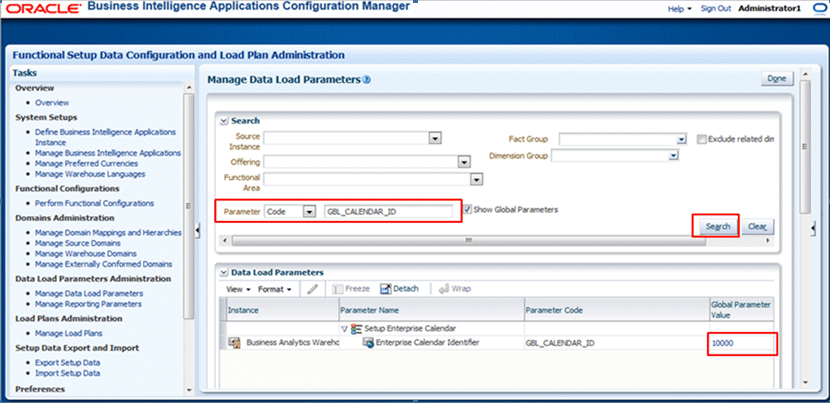
Task: Click the global parameter value 10000
Action: (723, 343)
